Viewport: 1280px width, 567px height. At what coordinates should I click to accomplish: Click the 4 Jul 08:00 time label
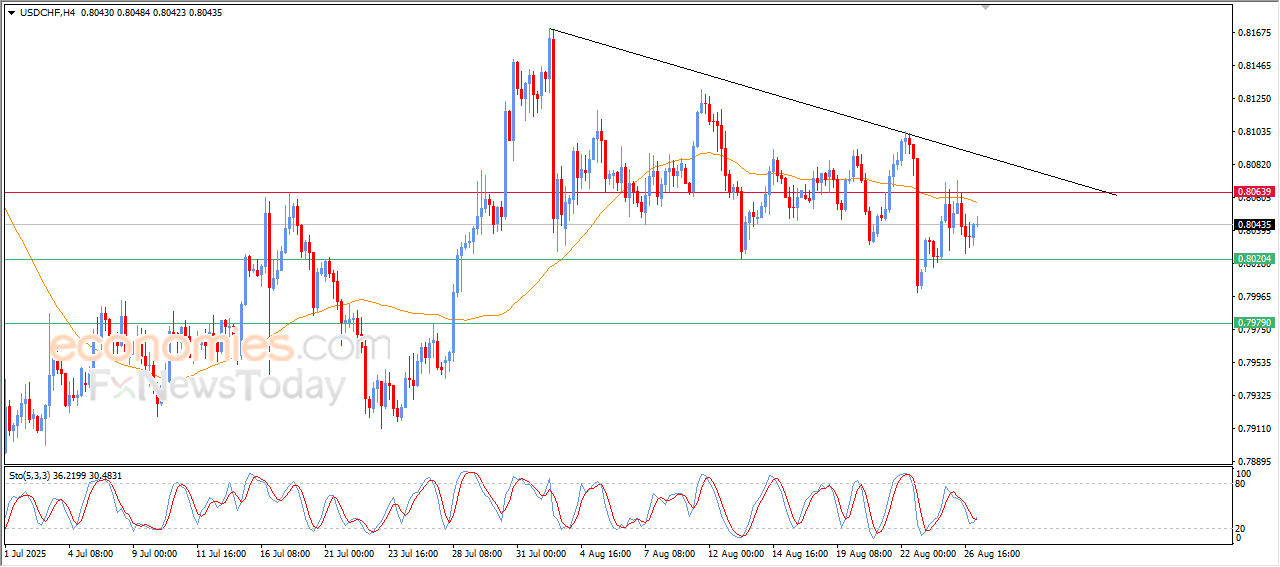91,553
